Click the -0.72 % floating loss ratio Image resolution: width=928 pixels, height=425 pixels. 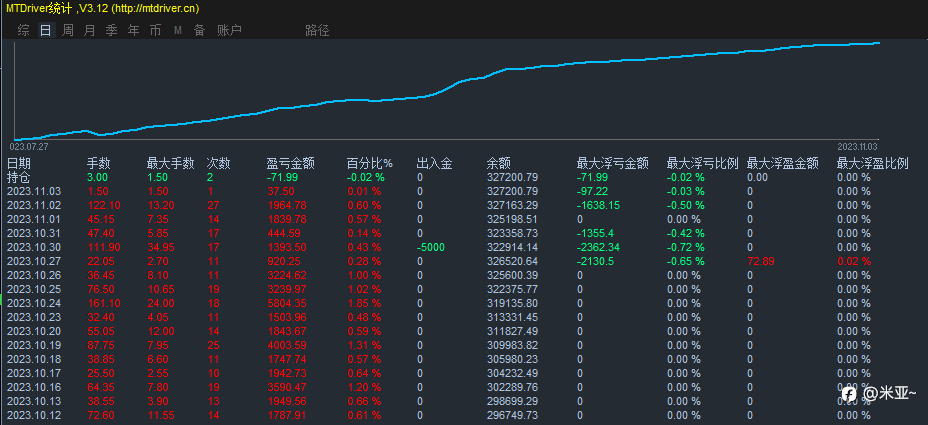click(685, 247)
